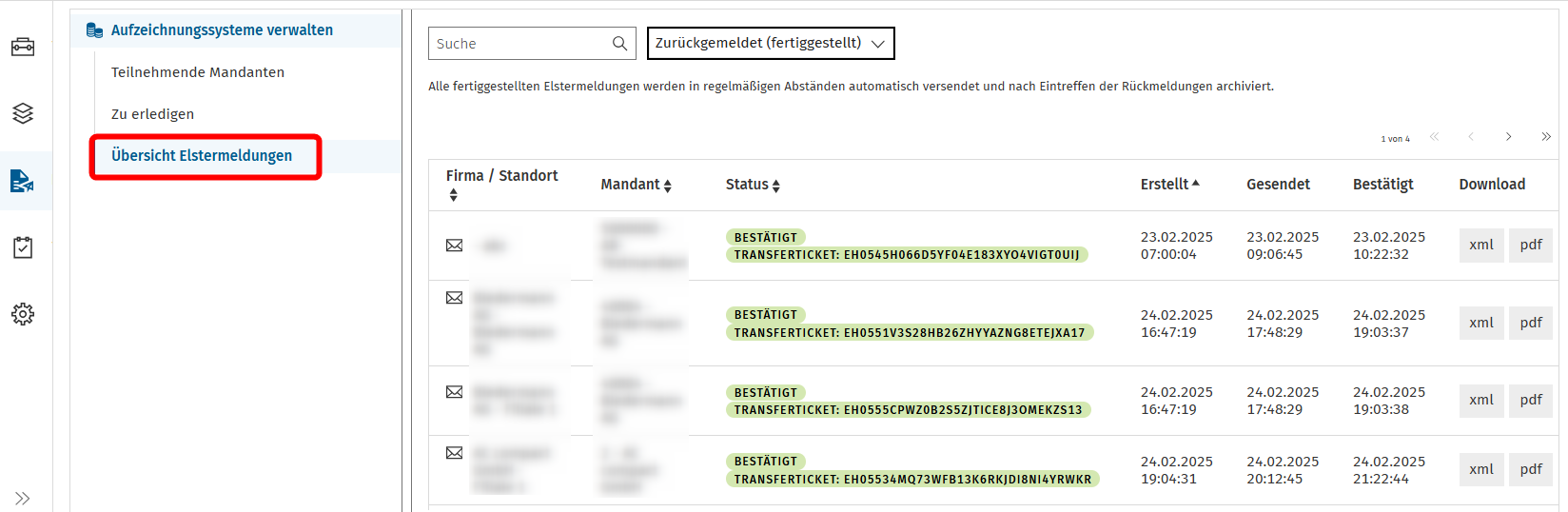This screenshot has height=512, width=1568.
Task: Download xml for ticket EH0551V3S28
Action: coord(1481,324)
